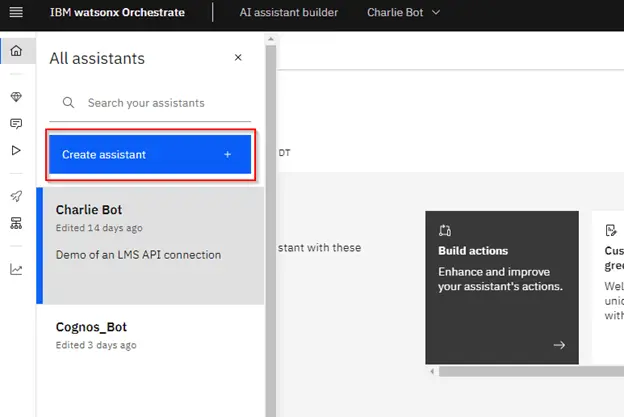The width and height of the screenshot is (624, 417).
Task: Open the hamburger navigation menu
Action: click(x=16, y=12)
